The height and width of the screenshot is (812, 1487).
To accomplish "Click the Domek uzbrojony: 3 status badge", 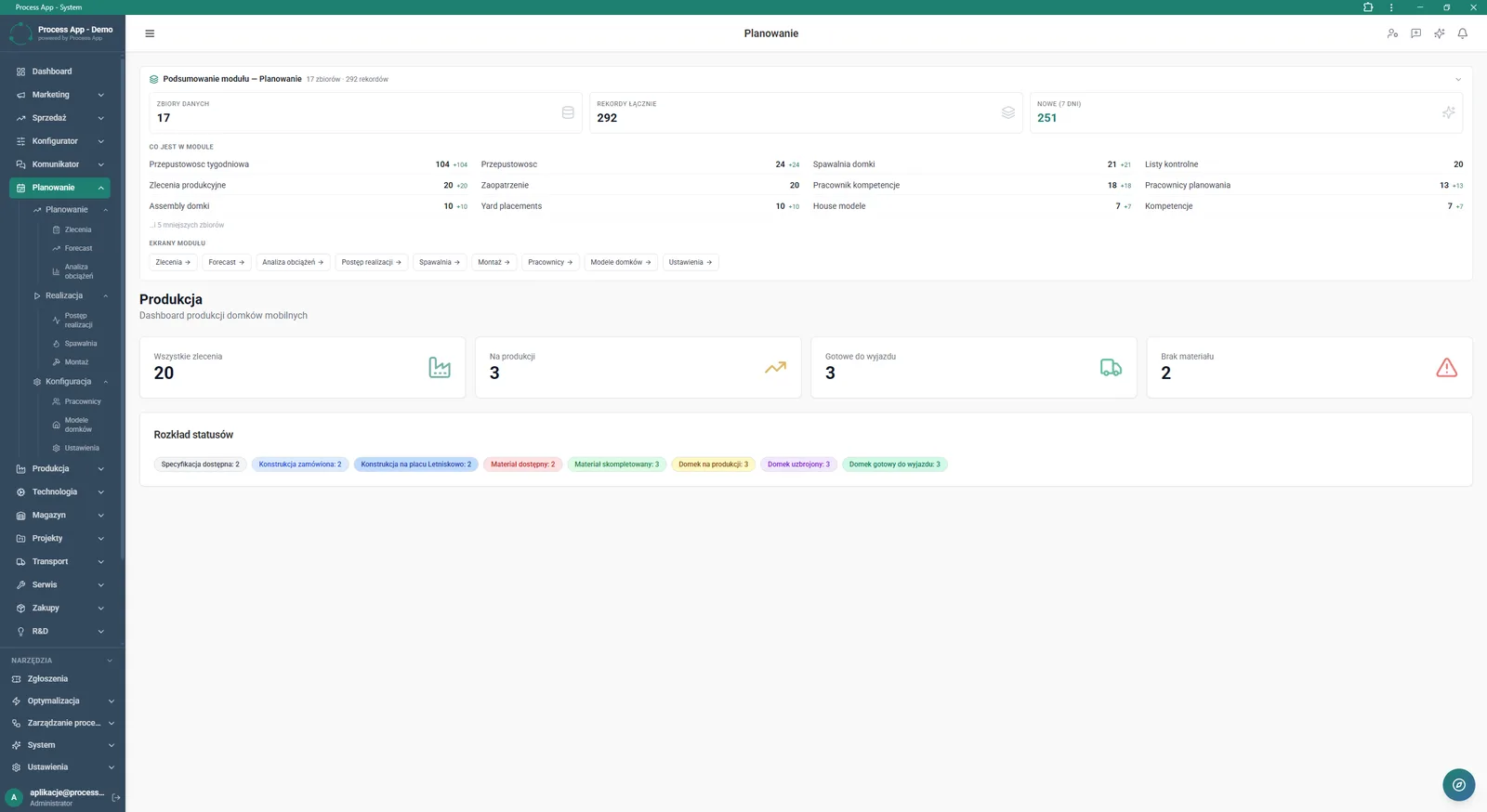I will point(798,465).
